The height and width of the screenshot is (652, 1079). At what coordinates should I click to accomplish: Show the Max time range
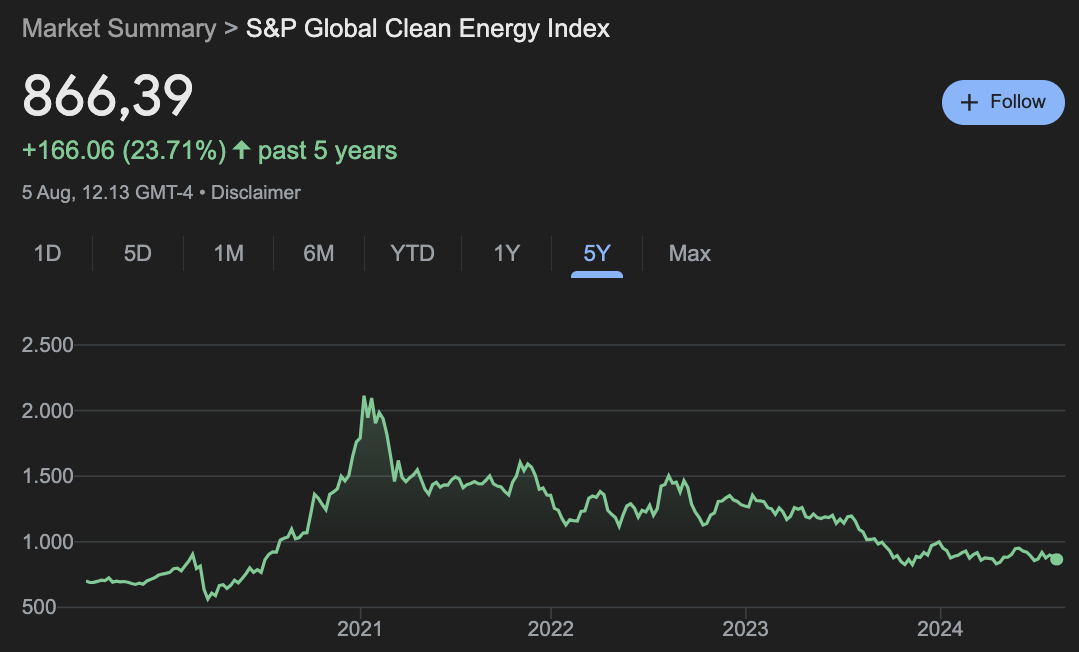tap(690, 254)
